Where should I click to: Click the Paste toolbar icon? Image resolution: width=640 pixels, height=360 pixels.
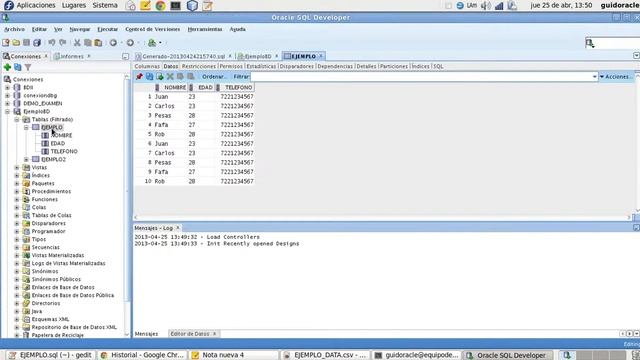coord(98,42)
